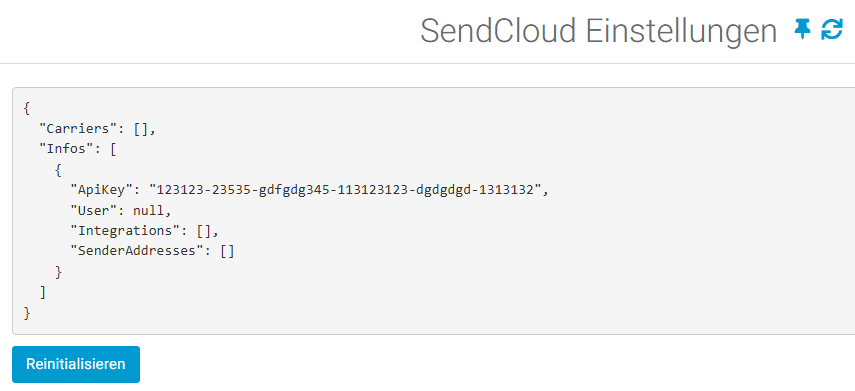
Task: Click the "User" key in the JSON
Action: pyautogui.click(x=94, y=210)
